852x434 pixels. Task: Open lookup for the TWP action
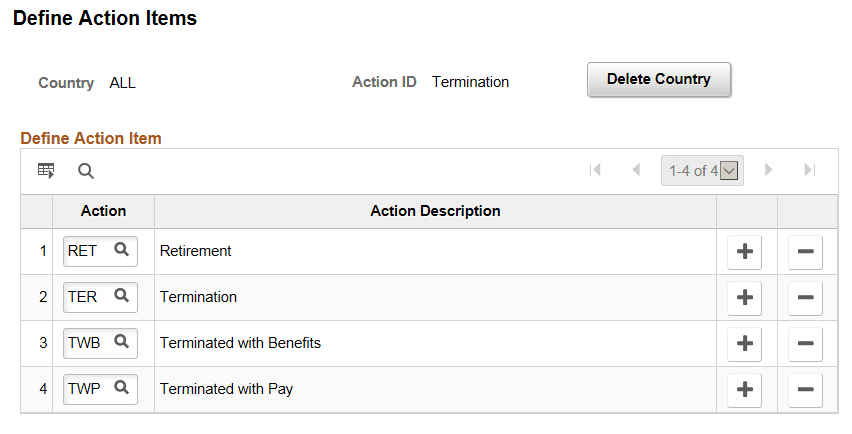pyautogui.click(x=121, y=389)
